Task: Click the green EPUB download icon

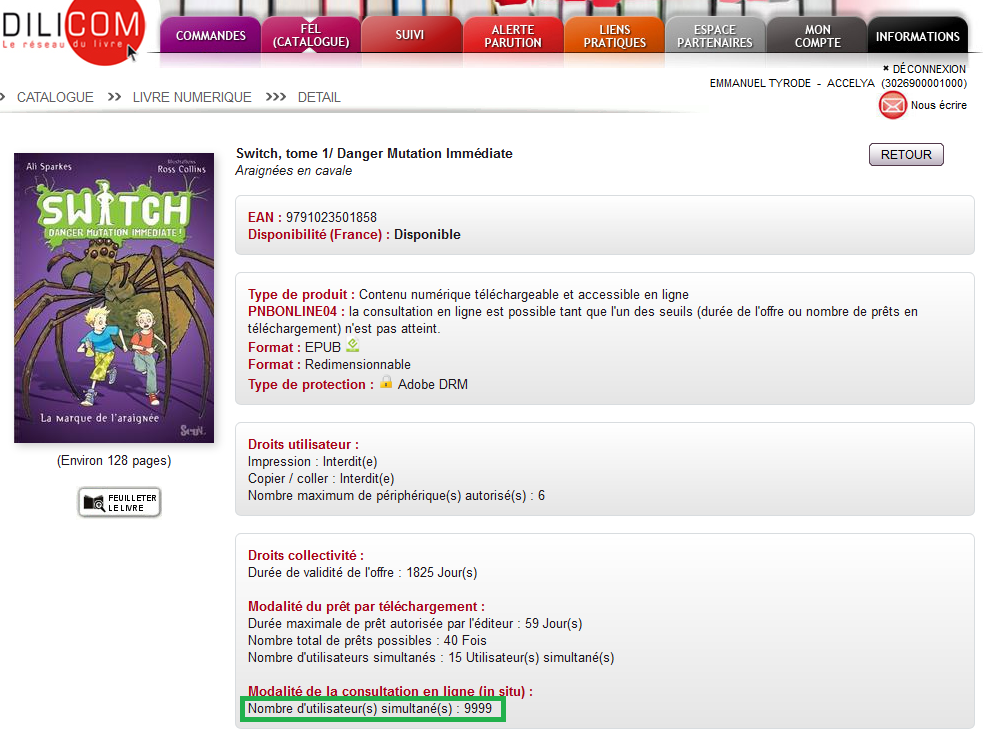Action: point(352,346)
